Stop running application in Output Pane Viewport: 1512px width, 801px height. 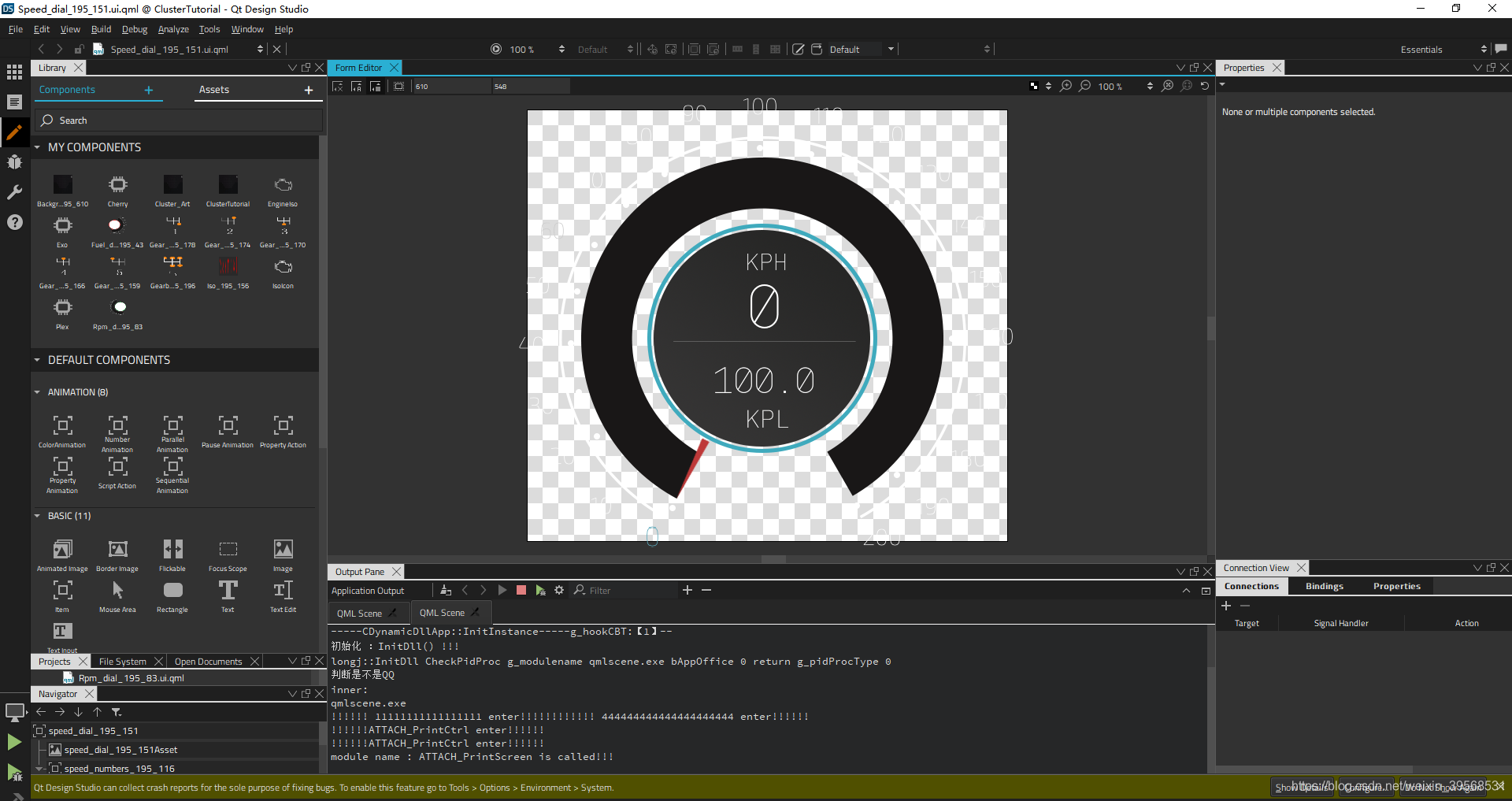(521, 590)
